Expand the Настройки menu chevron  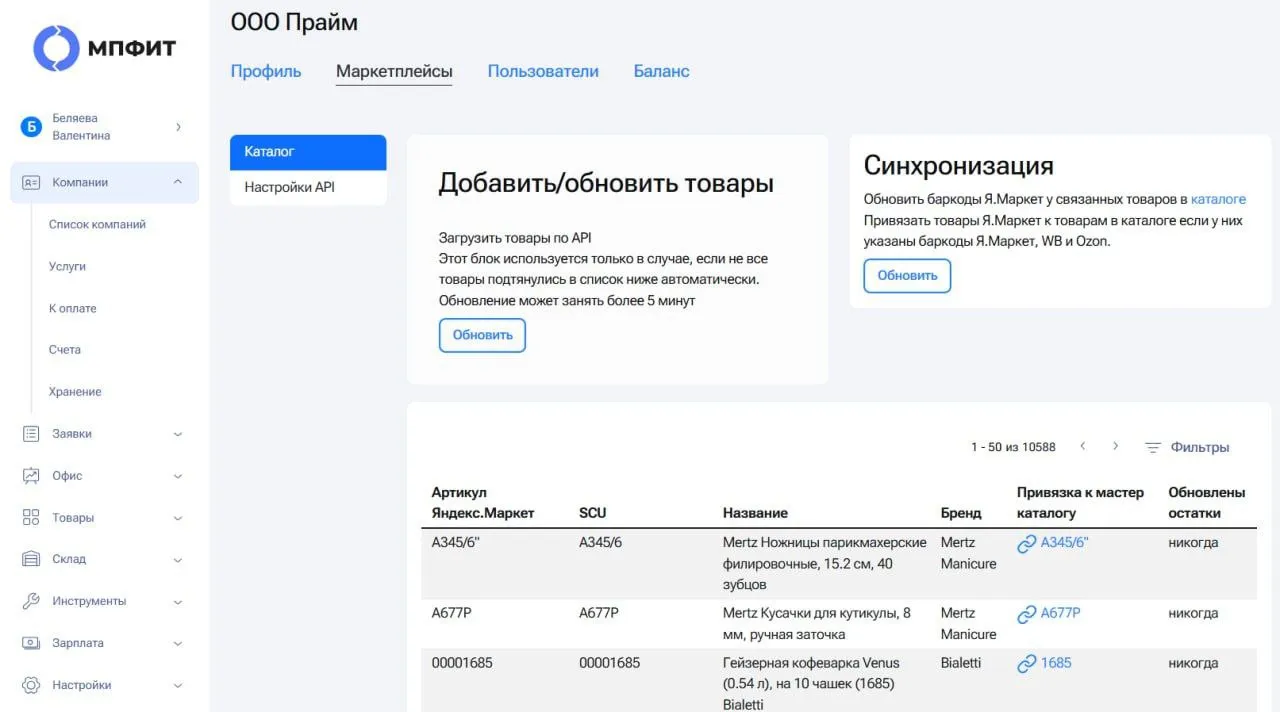(x=178, y=686)
